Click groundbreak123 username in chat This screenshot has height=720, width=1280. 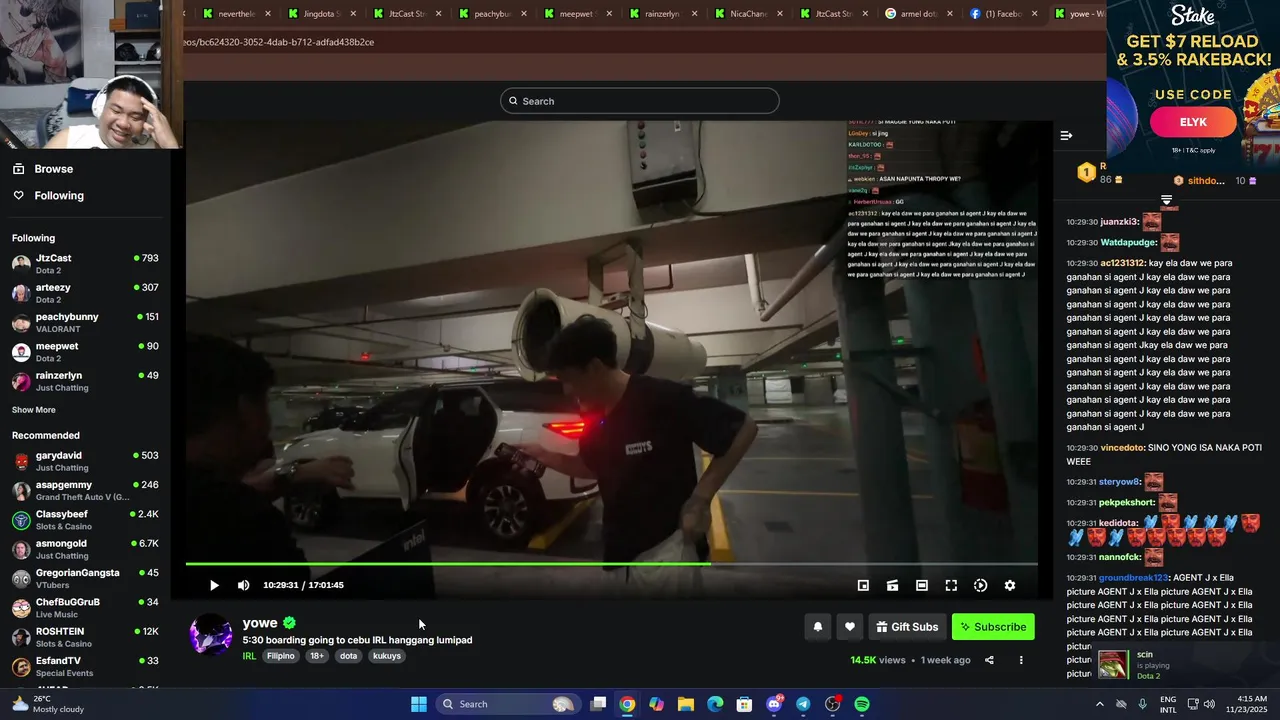[1133, 578]
